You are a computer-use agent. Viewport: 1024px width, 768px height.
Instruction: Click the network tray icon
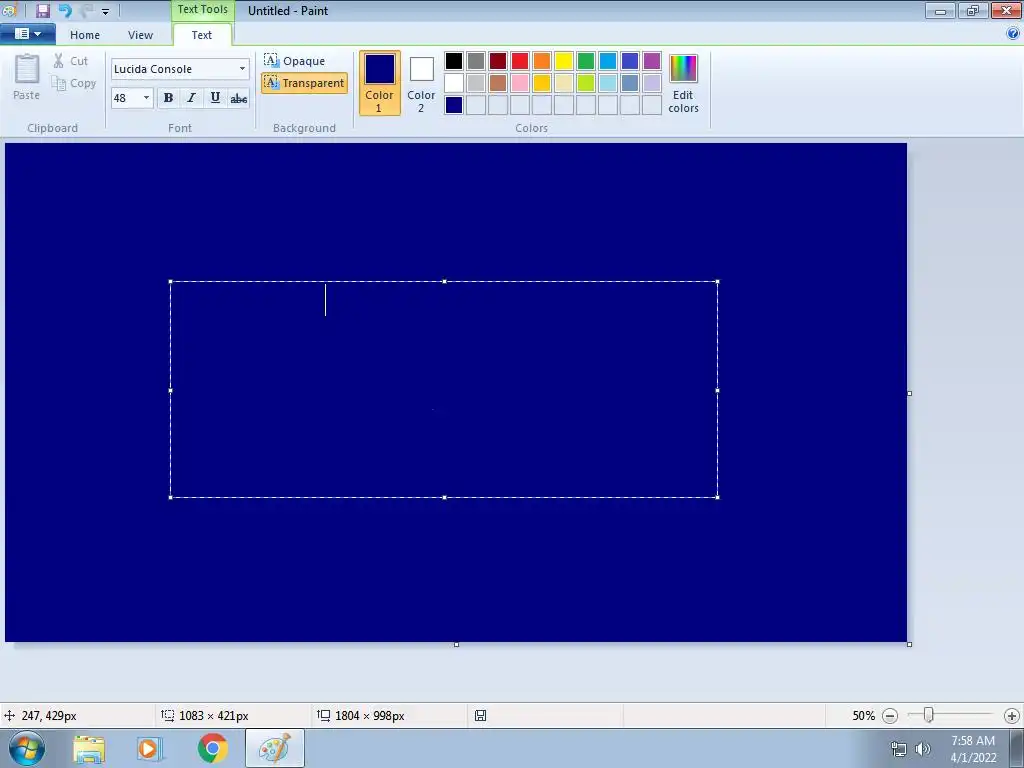click(899, 749)
